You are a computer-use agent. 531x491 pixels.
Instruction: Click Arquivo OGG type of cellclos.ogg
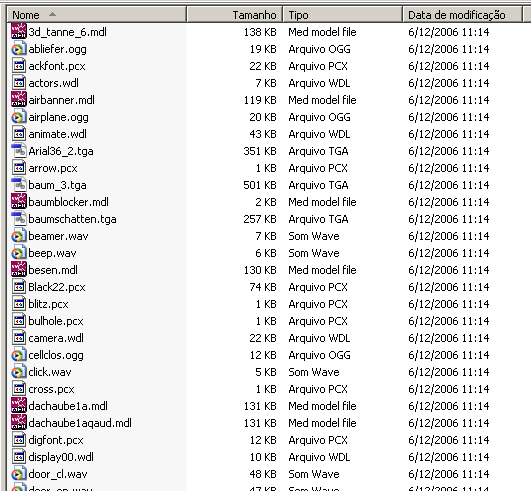319,355
